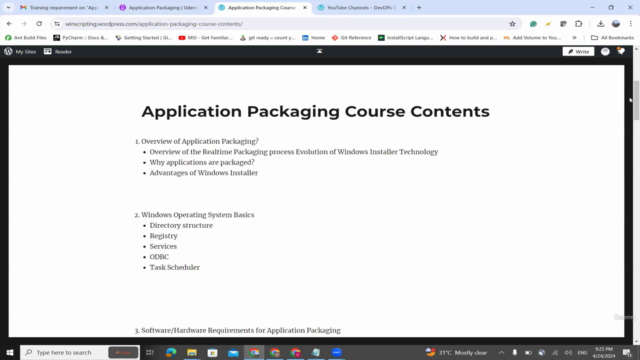Click 'Advantages of Windows Installer' bullet

pos(204,173)
